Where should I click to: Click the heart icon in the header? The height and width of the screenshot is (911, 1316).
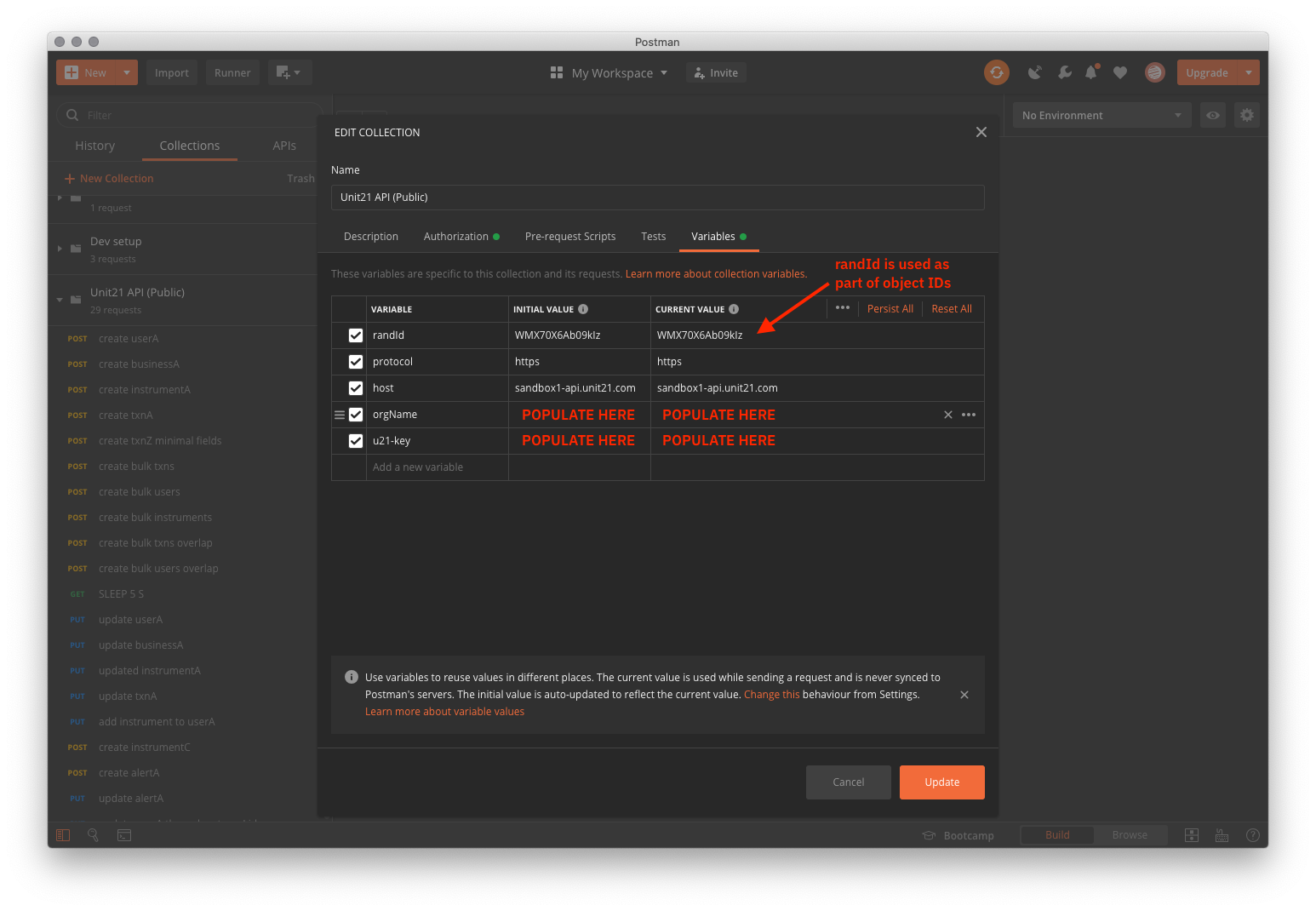click(x=1120, y=72)
